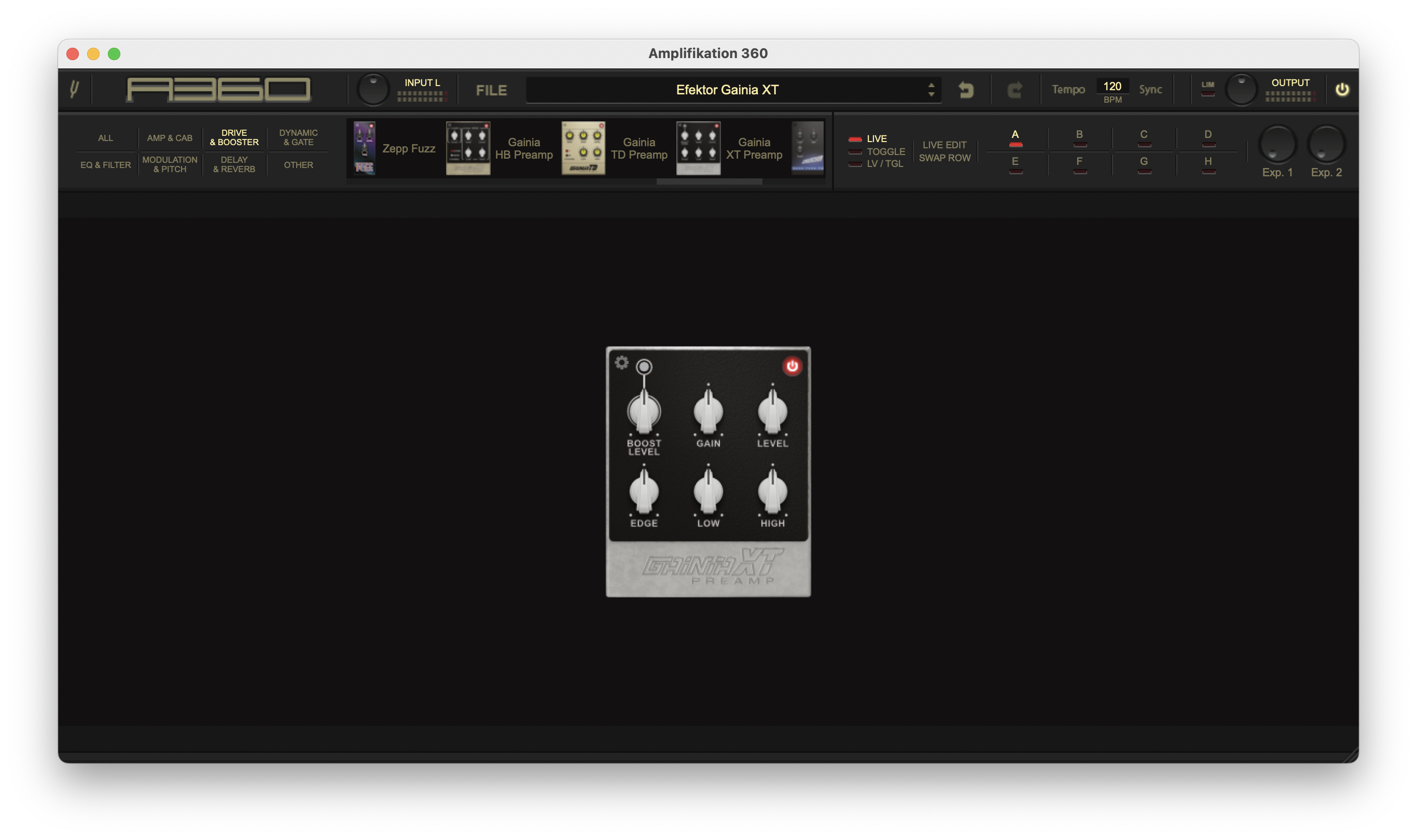
Task: Select the MODULATION & PITCH category tab
Action: (169, 165)
